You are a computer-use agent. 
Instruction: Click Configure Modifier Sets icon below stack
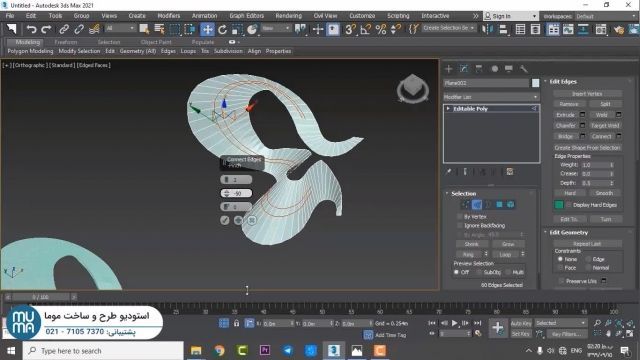pos(510,172)
